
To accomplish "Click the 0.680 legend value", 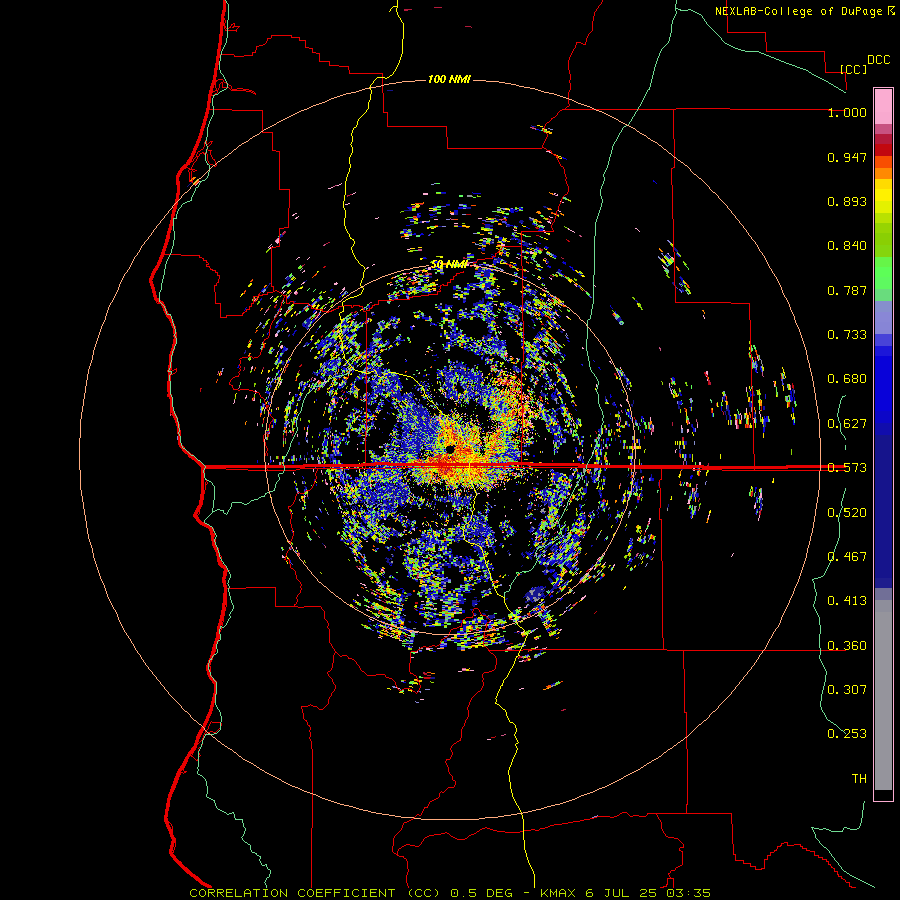I will coord(847,379).
